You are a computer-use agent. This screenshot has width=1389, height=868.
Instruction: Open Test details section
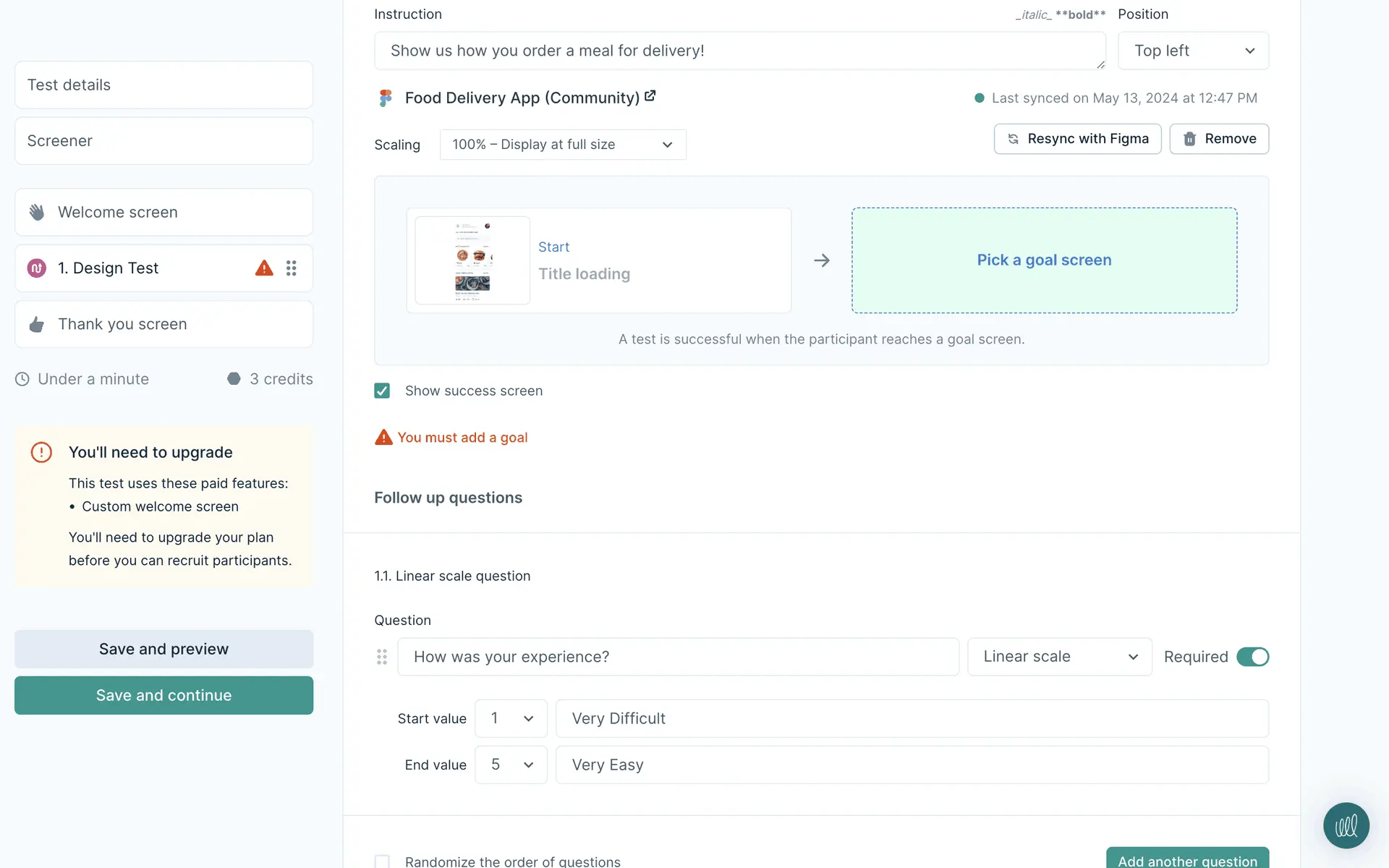coord(163,85)
